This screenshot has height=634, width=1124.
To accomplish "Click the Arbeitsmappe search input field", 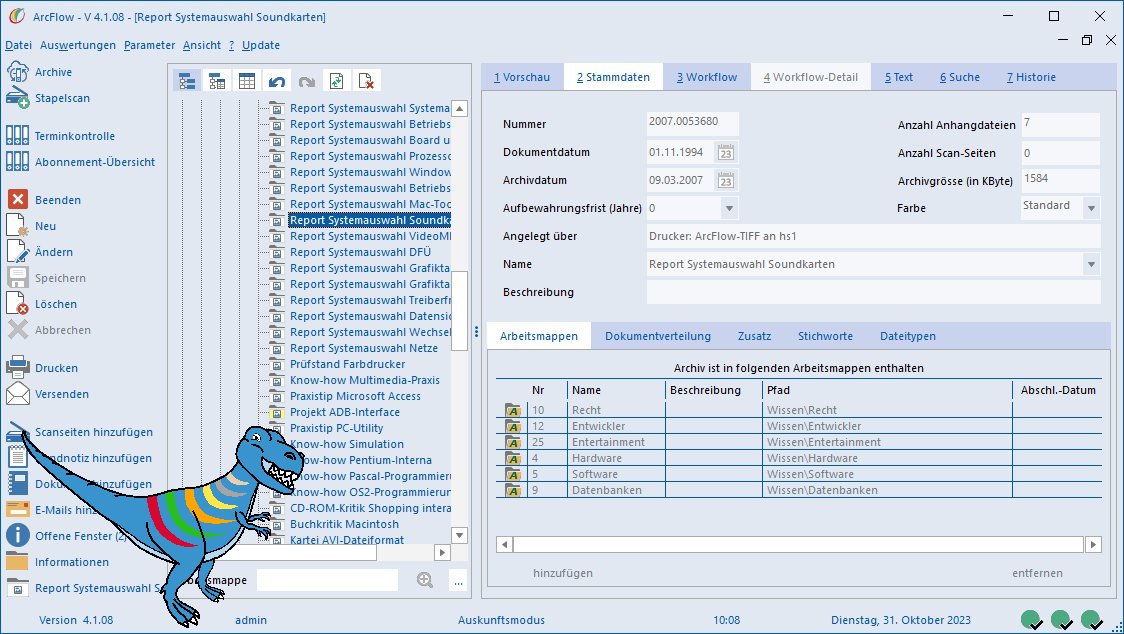I will click(327, 580).
